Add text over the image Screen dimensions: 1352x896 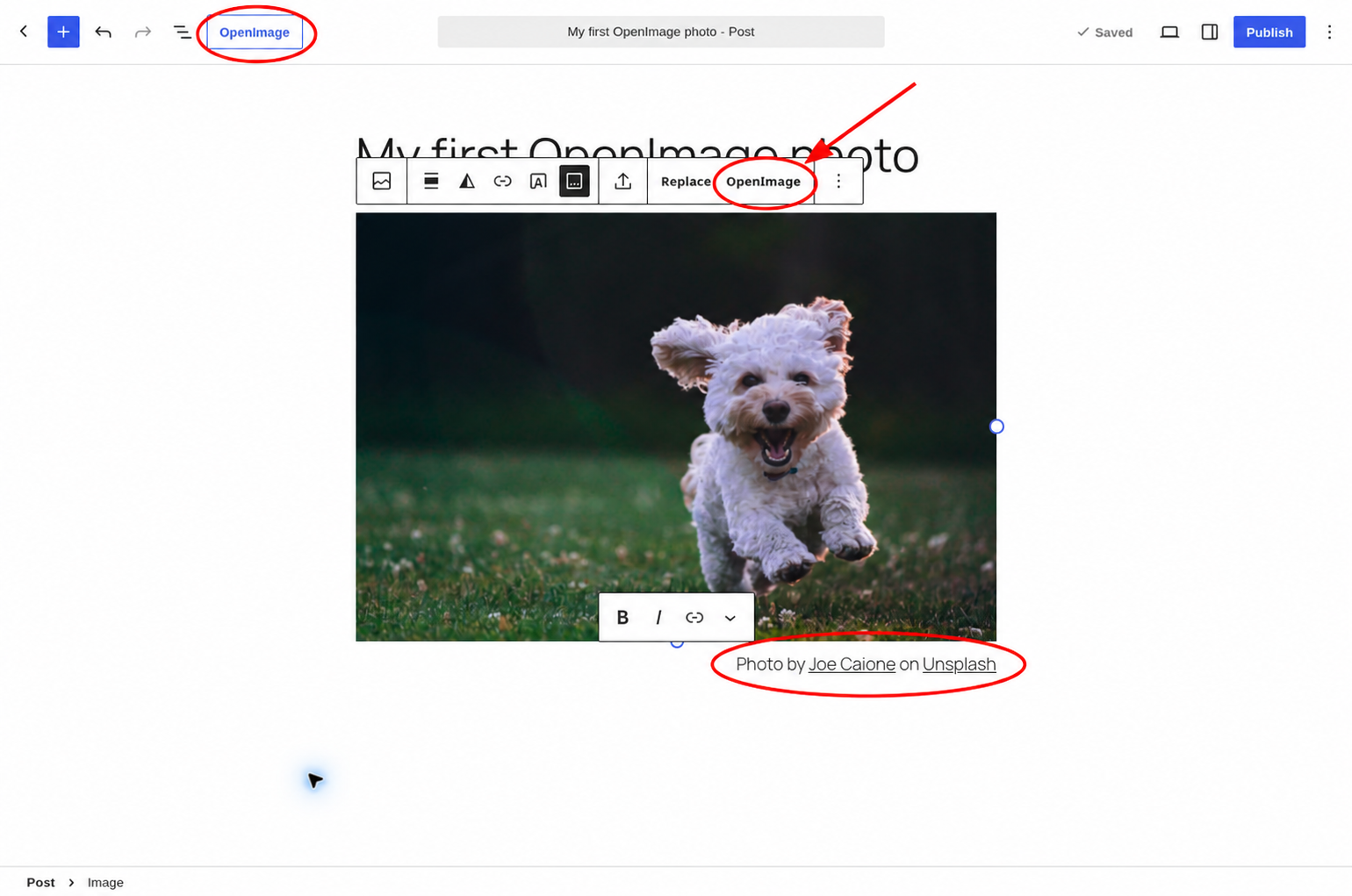pyautogui.click(x=538, y=181)
